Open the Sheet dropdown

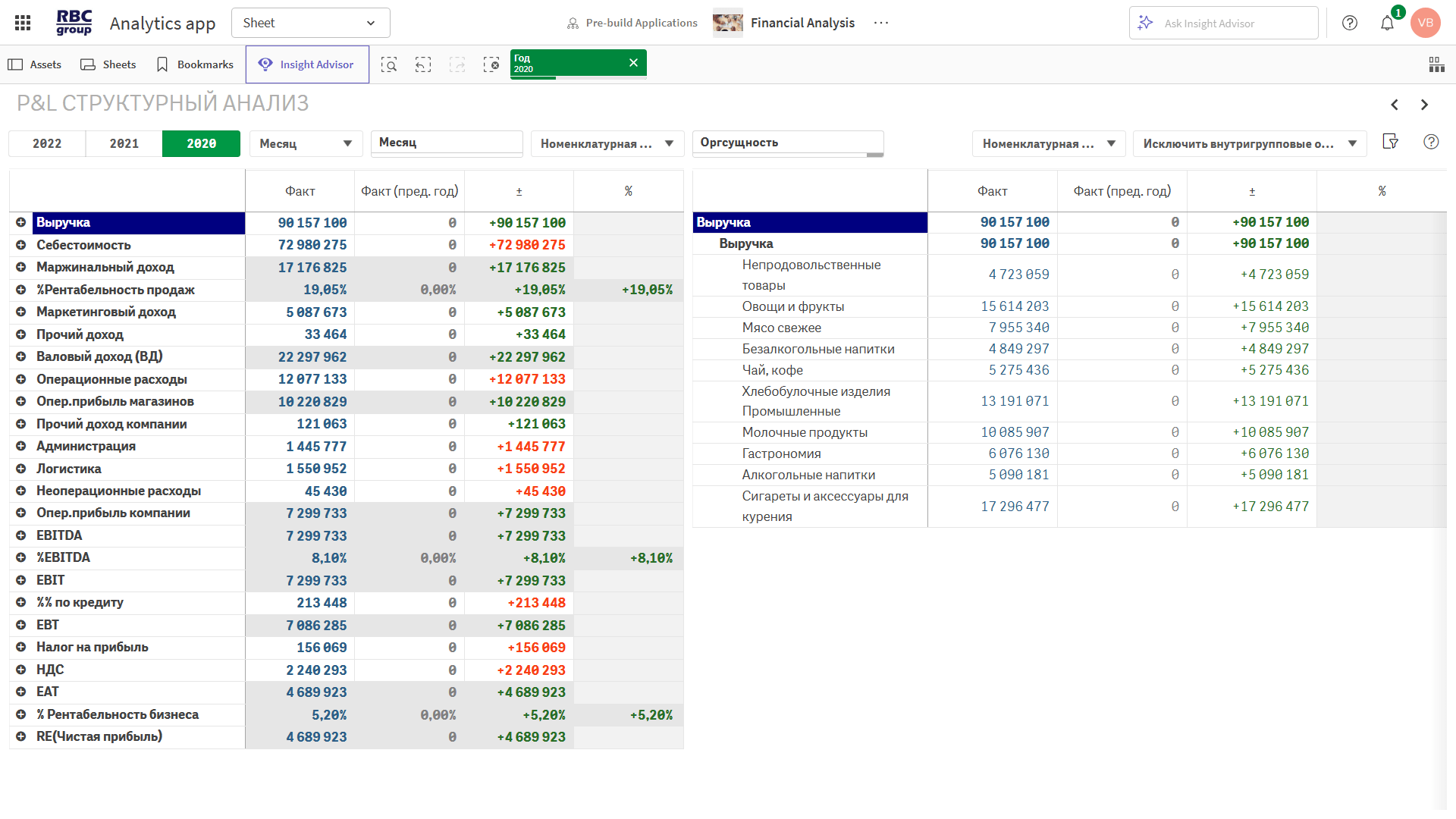click(x=310, y=23)
